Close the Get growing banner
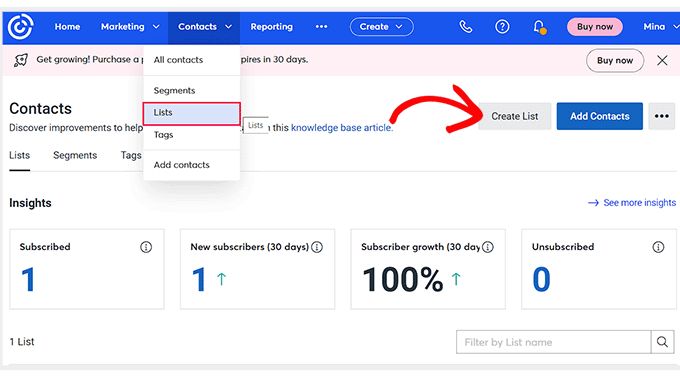680x377 pixels. coord(662,60)
